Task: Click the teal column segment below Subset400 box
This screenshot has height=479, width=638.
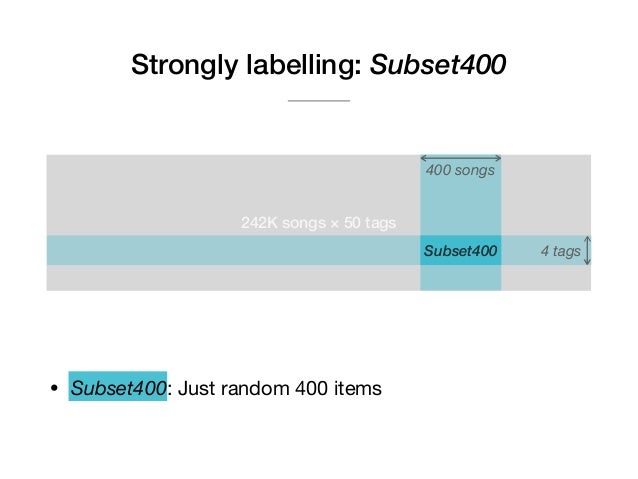Action: tap(461, 278)
